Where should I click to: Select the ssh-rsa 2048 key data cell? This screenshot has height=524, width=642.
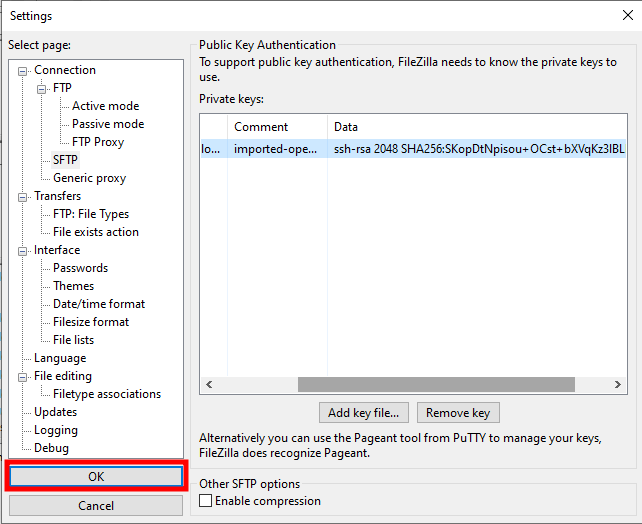(x=477, y=149)
